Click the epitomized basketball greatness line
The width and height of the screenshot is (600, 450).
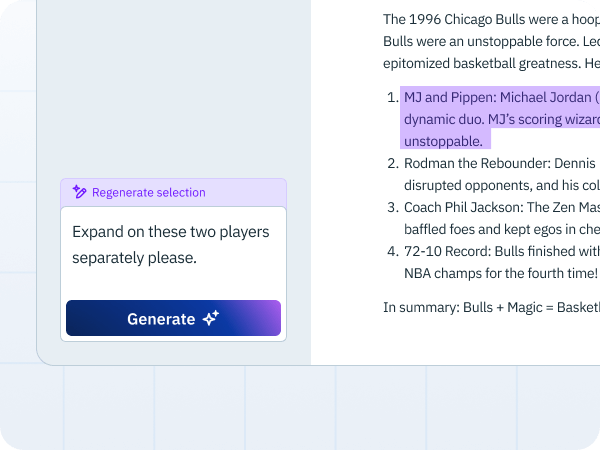click(491, 63)
